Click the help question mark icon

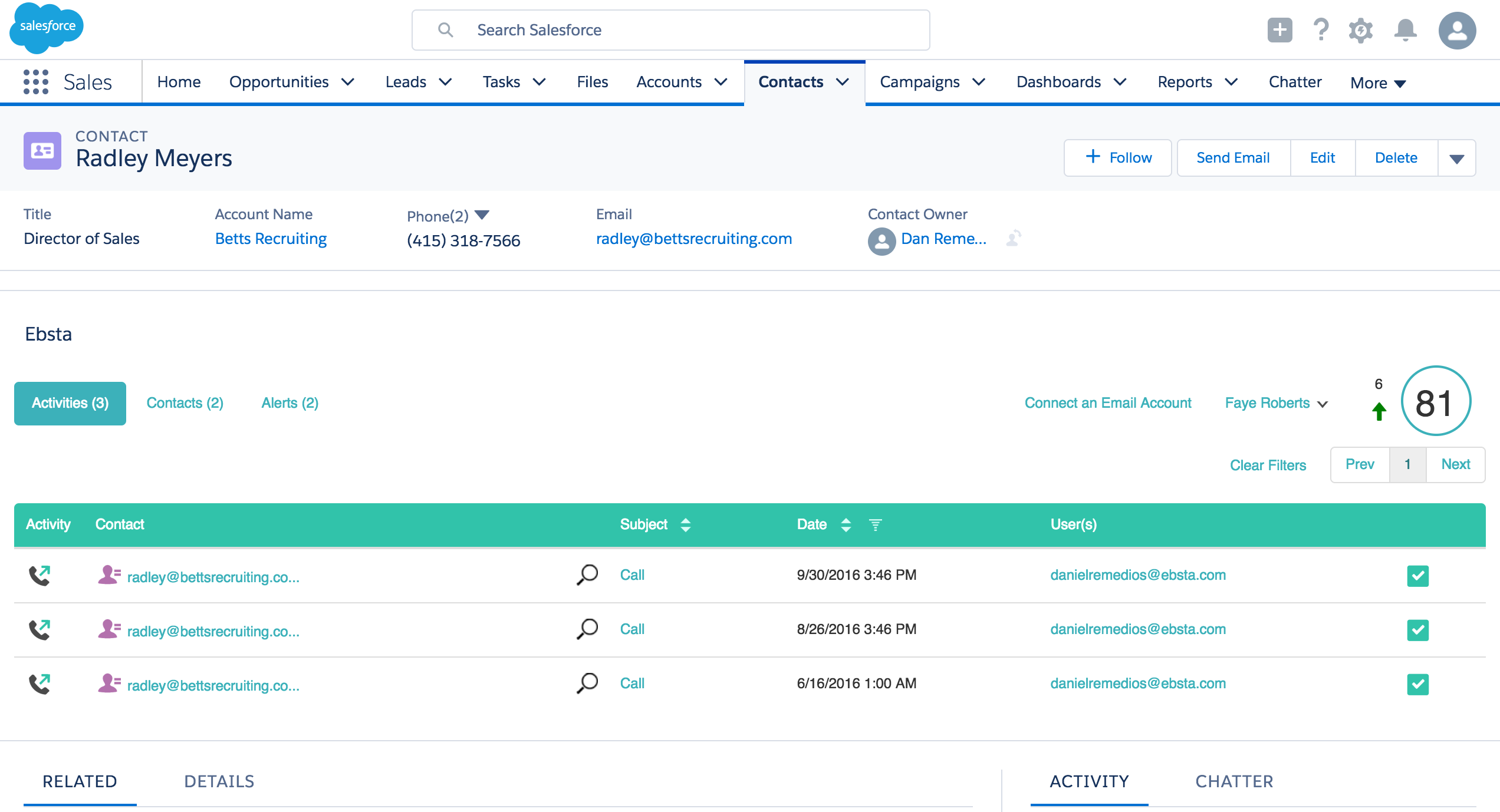[1321, 29]
